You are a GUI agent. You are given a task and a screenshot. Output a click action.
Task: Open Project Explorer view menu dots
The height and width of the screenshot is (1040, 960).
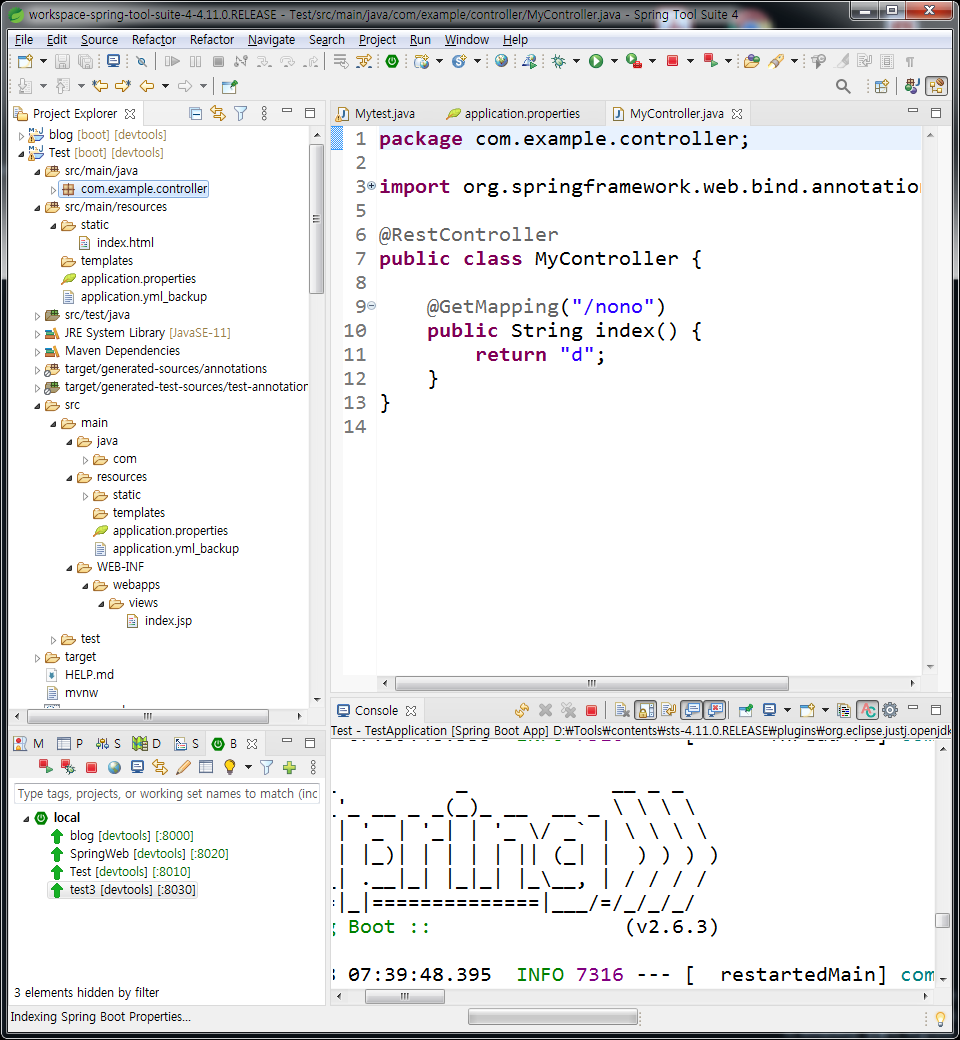pos(264,113)
